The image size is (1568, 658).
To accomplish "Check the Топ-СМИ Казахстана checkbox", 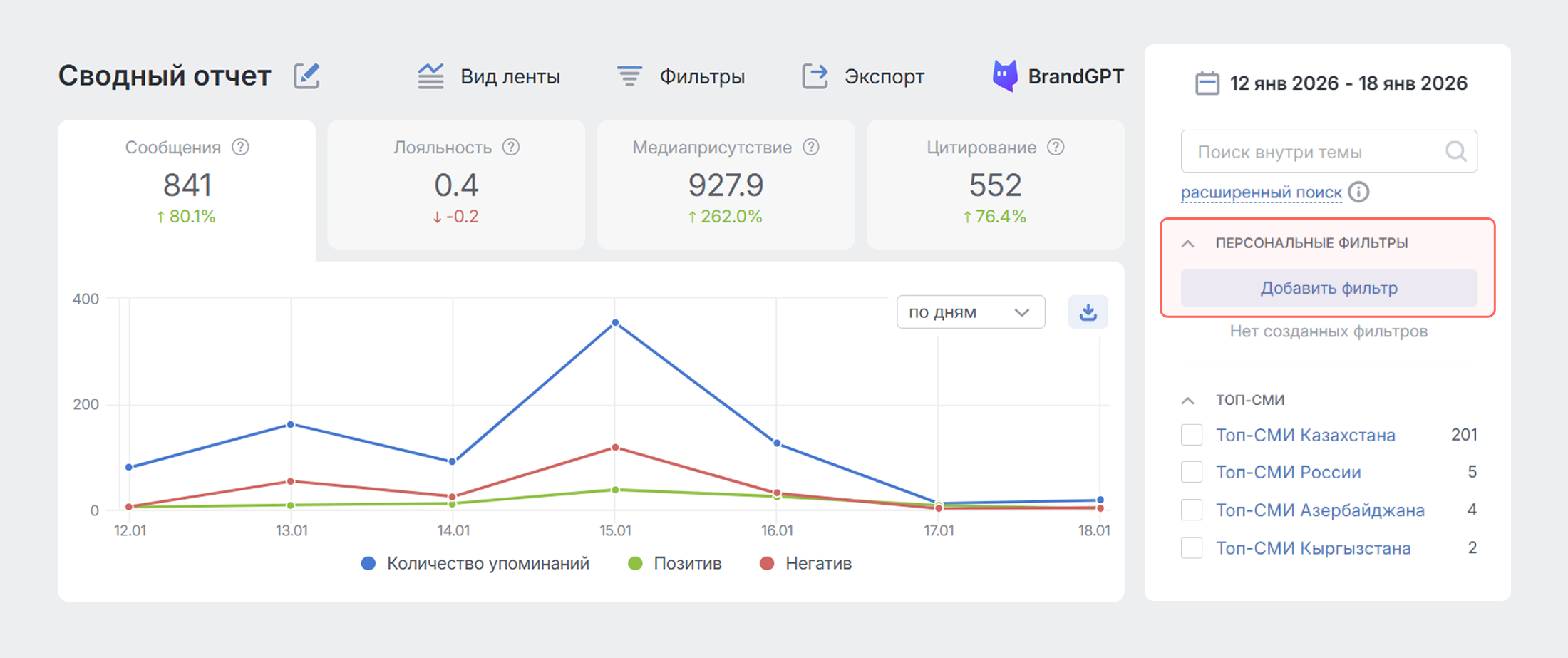I will (x=1192, y=435).
